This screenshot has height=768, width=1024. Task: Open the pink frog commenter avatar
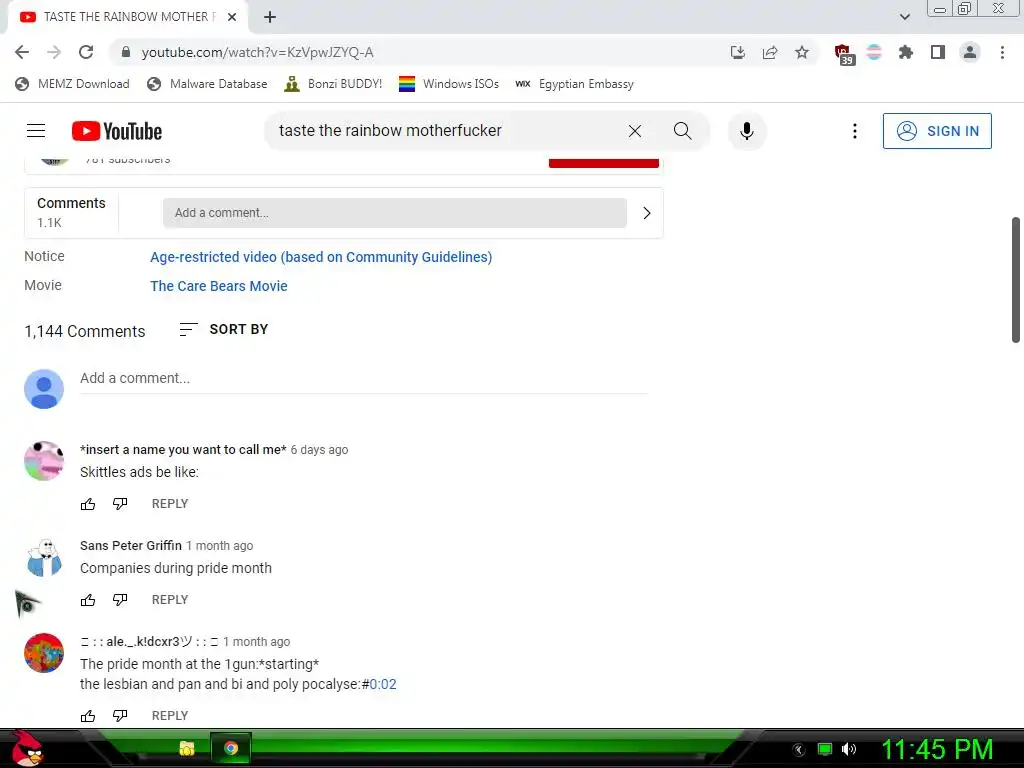tap(44, 461)
